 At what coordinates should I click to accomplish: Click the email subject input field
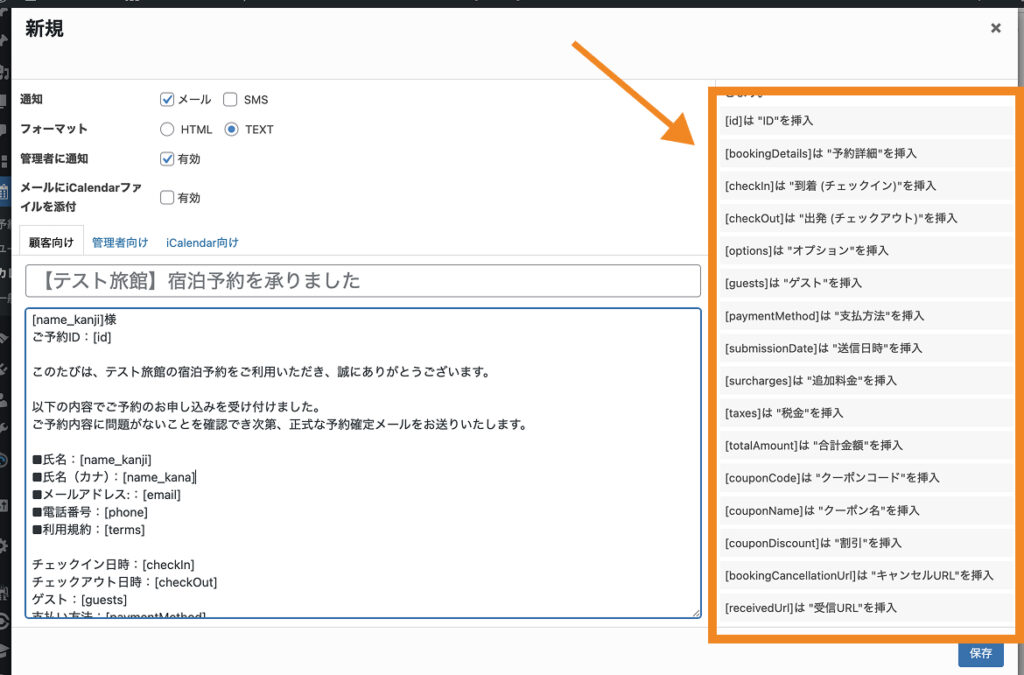(x=362, y=281)
